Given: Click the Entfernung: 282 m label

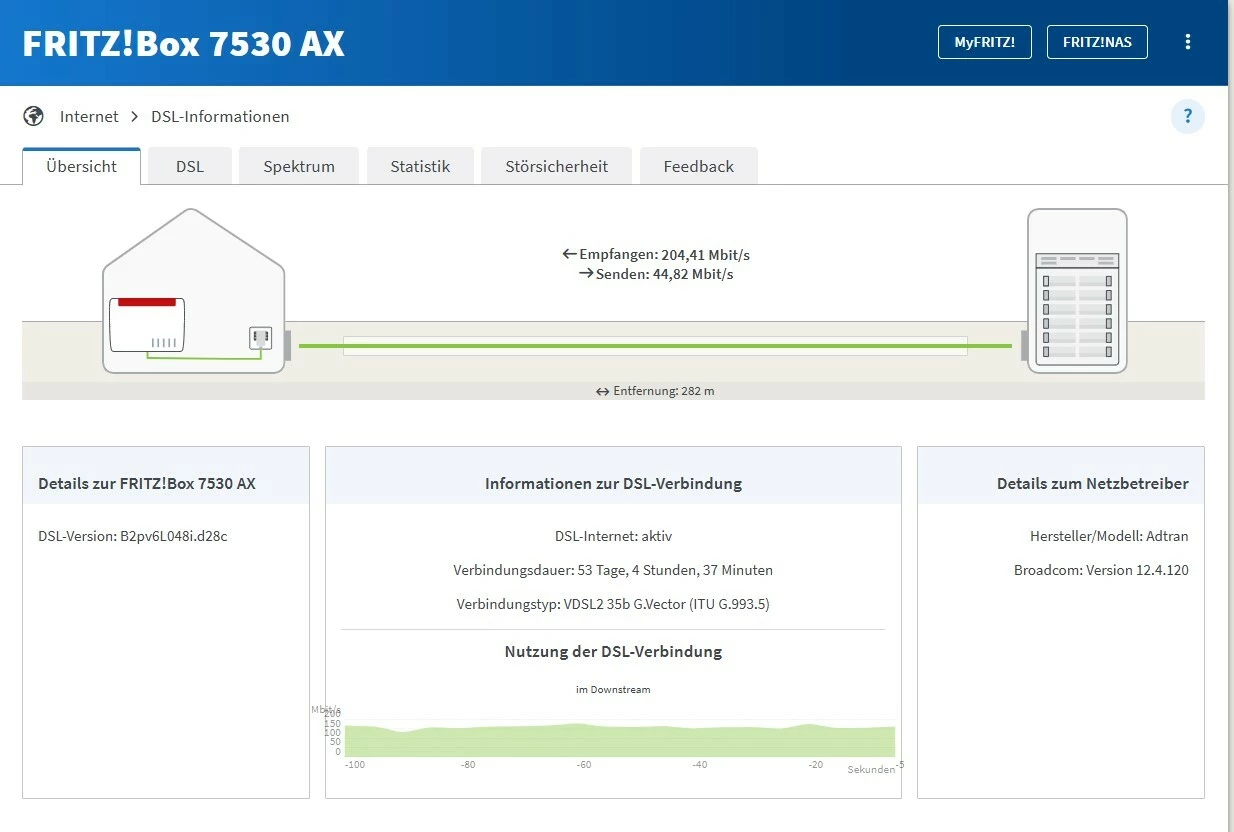Looking at the screenshot, I should (655, 391).
